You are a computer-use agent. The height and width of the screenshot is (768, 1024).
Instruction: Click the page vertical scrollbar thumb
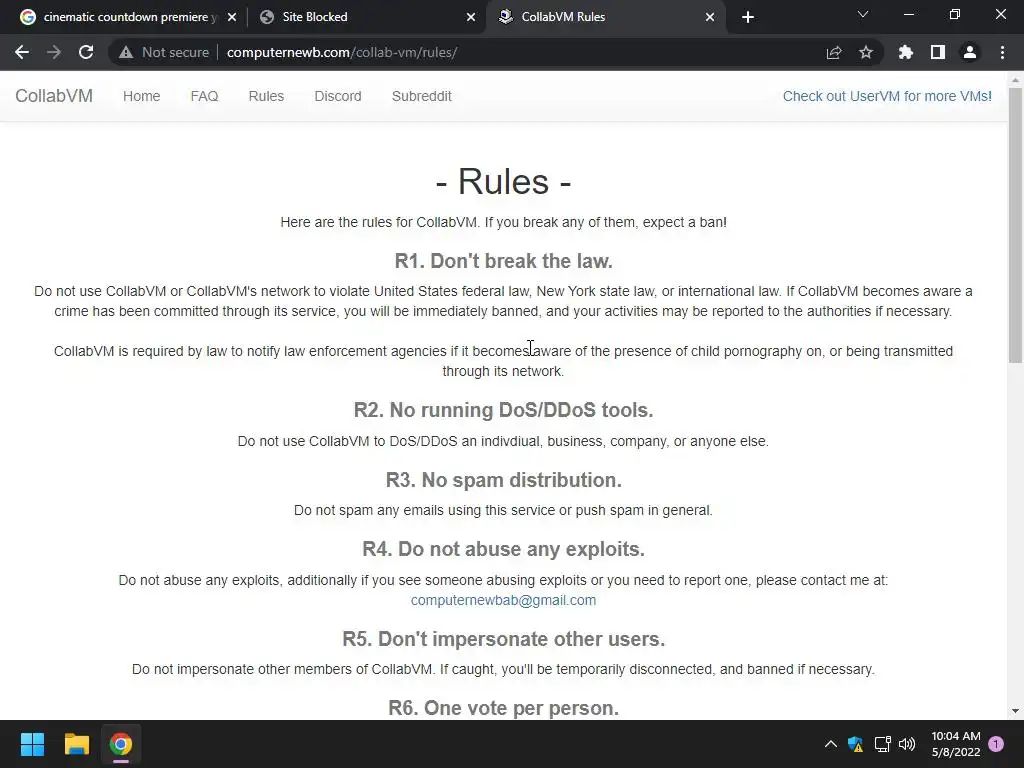tap(1015, 225)
